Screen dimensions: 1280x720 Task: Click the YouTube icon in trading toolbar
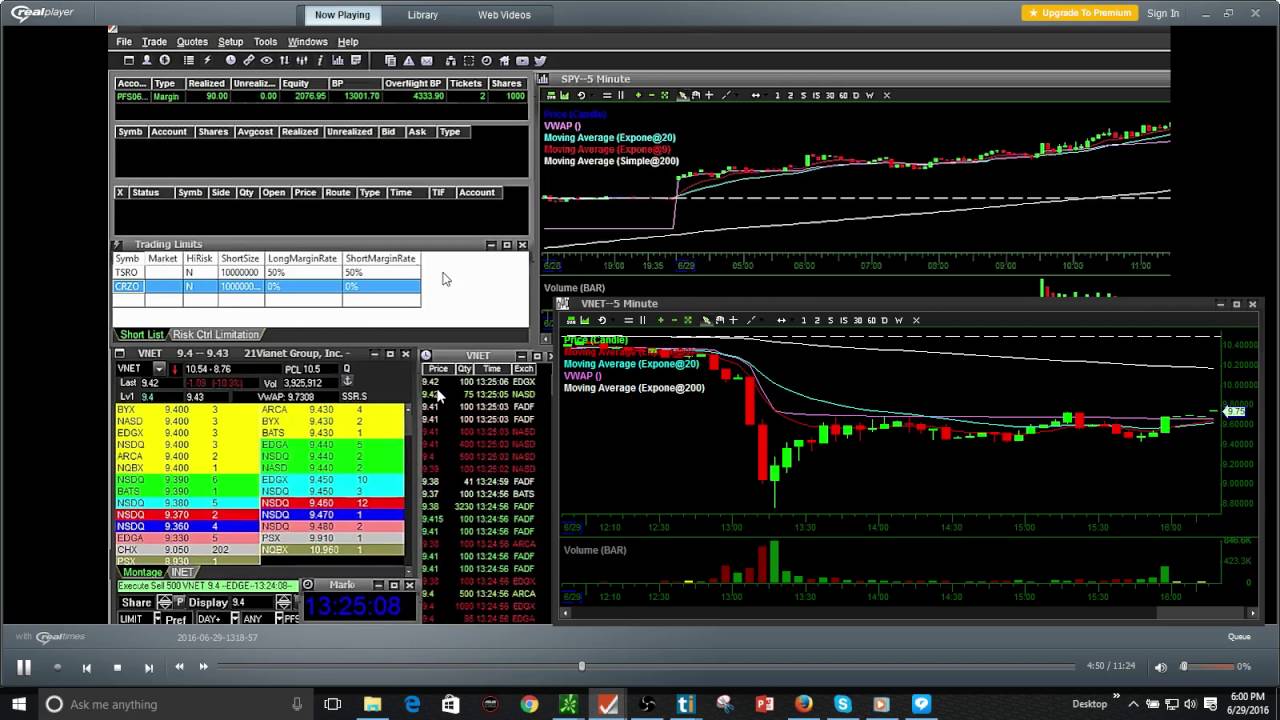point(522,60)
